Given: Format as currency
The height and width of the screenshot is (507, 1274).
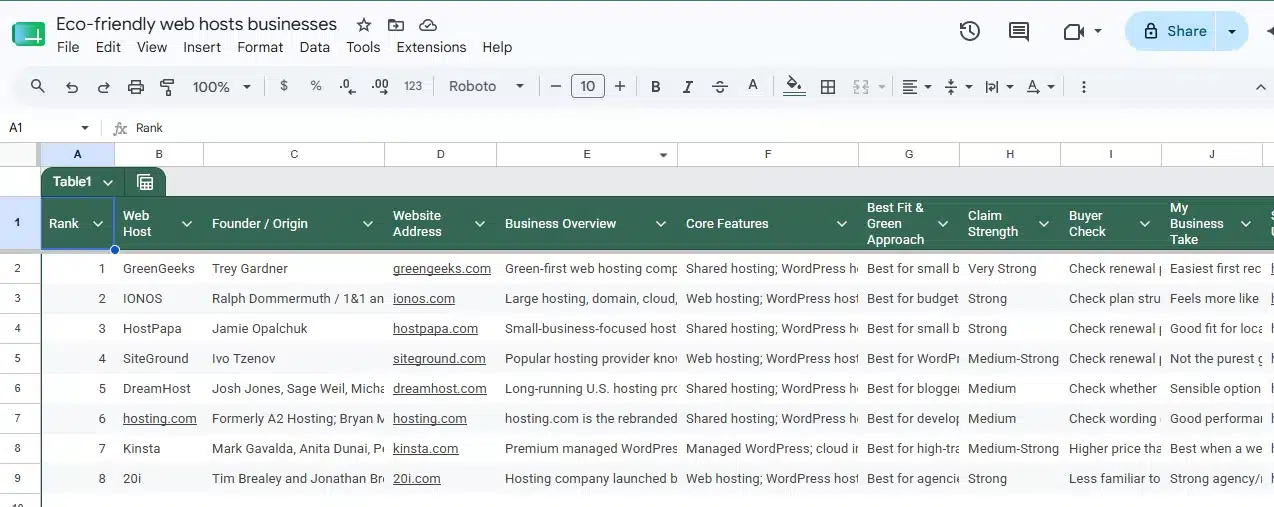Looking at the screenshot, I should [284, 87].
